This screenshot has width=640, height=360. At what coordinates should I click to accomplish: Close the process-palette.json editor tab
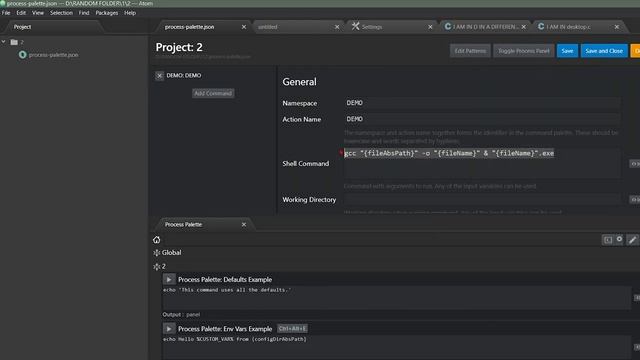(244, 27)
